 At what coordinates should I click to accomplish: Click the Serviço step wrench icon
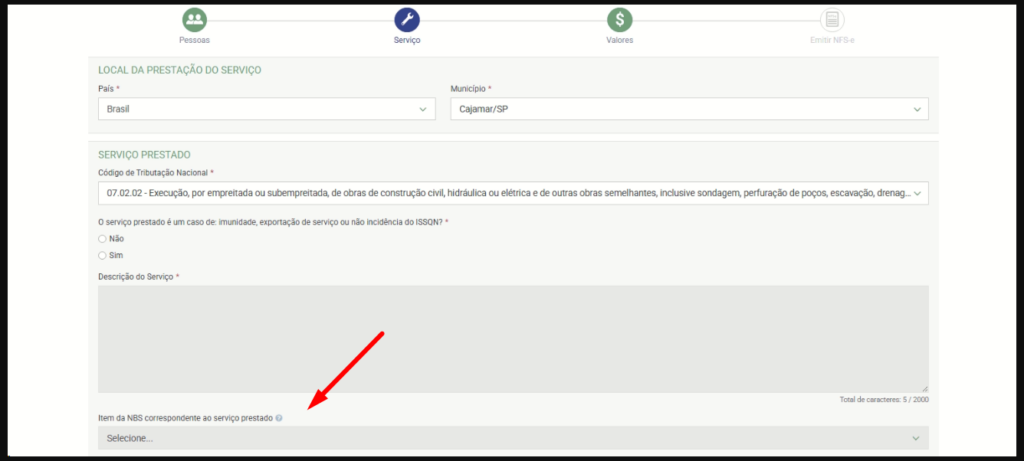[407, 20]
